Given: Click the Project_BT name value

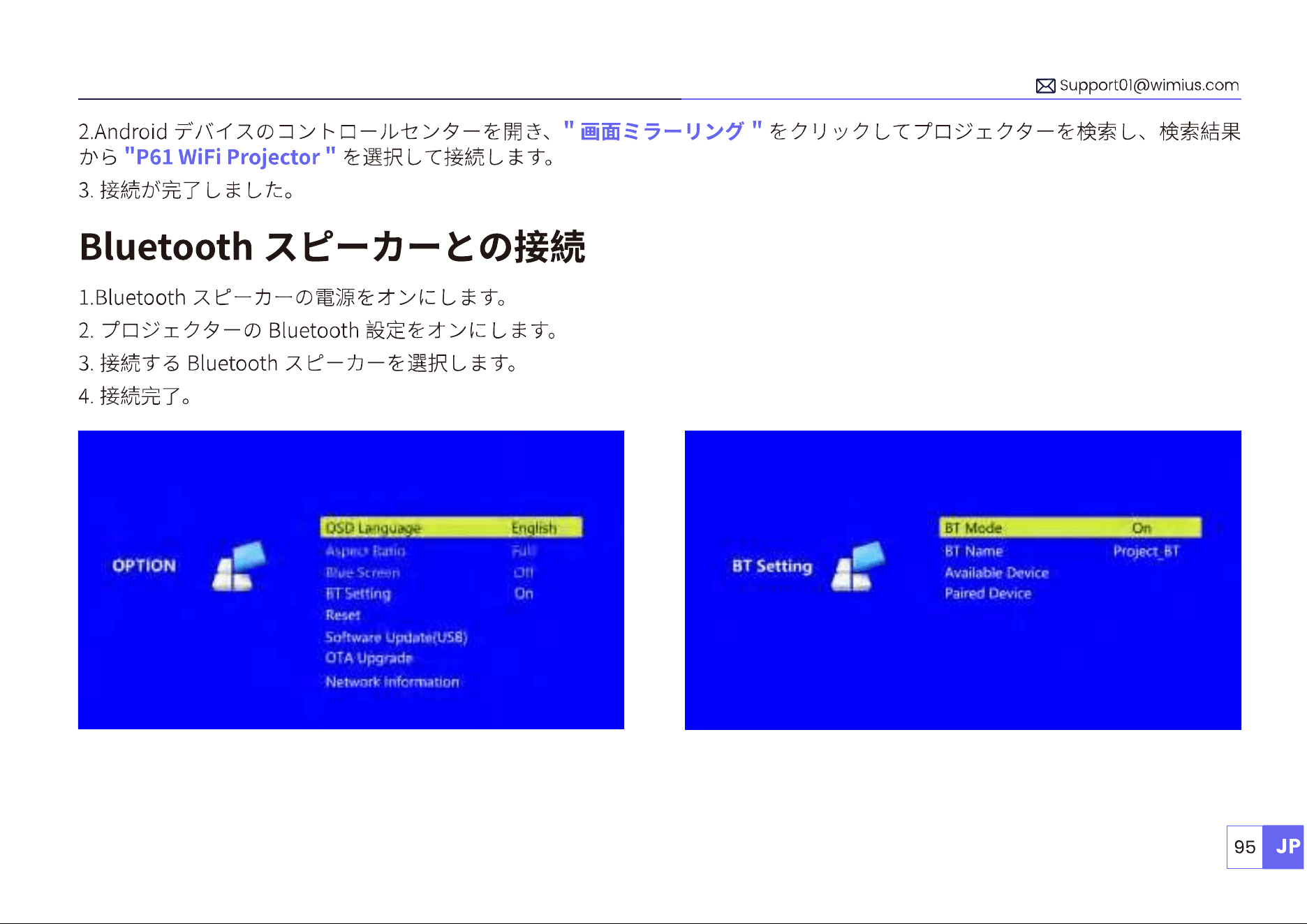Looking at the screenshot, I should pyautogui.click(x=1146, y=551).
